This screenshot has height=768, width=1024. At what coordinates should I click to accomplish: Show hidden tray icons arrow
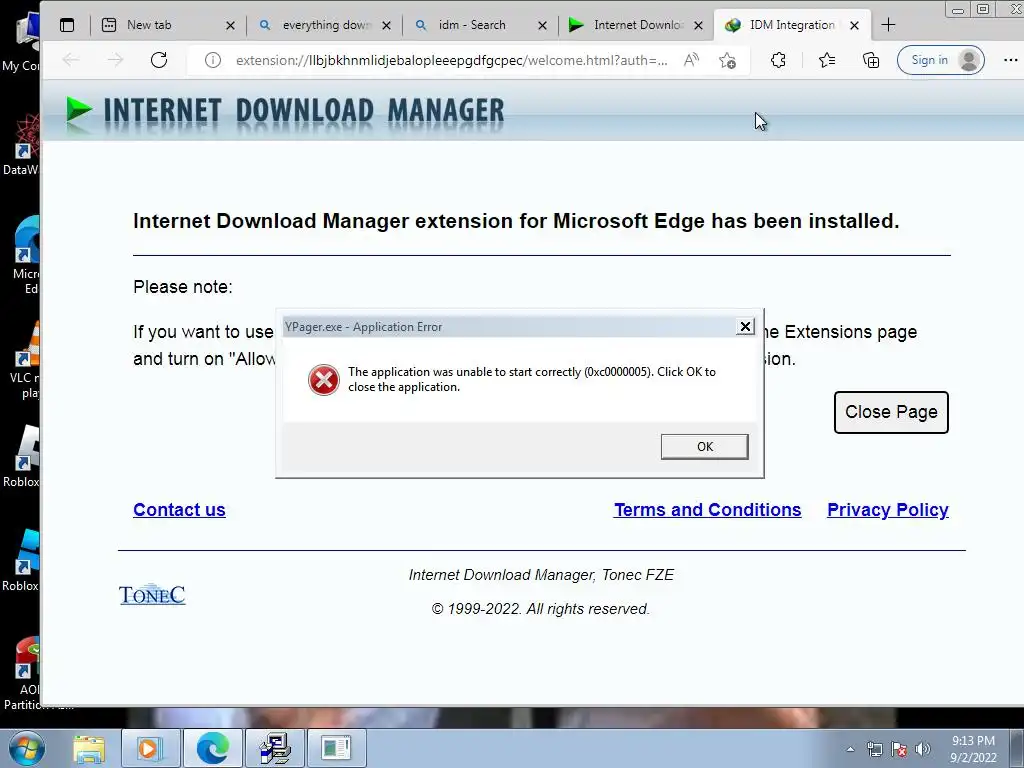click(850, 749)
